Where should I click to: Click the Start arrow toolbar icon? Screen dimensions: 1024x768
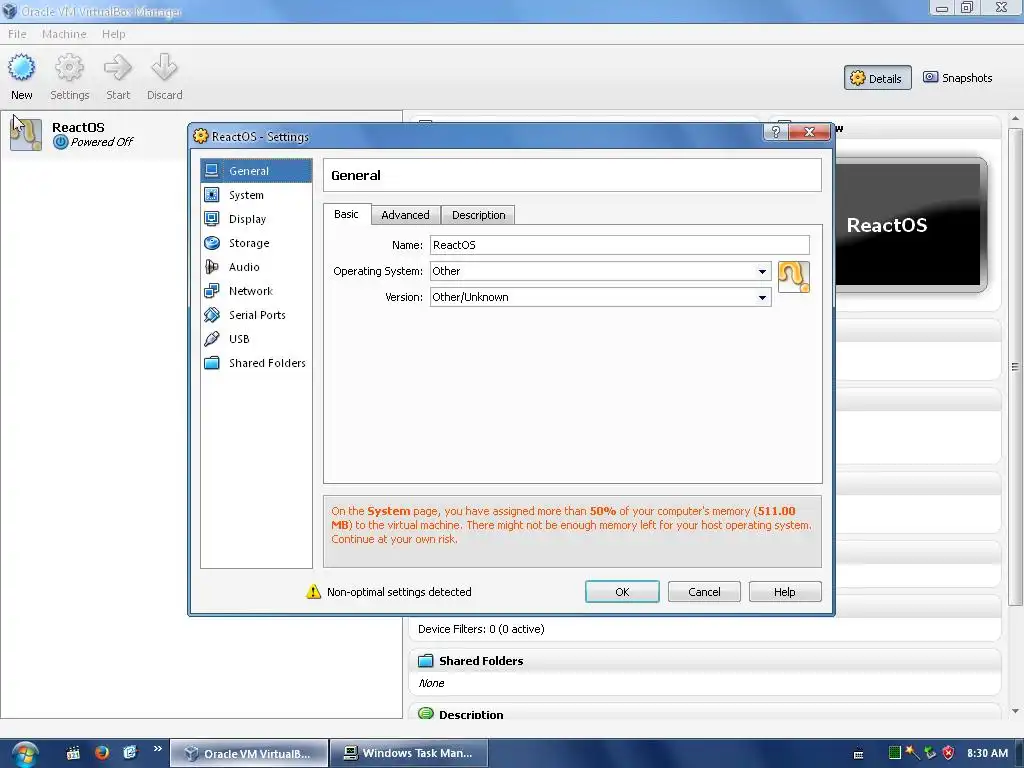click(118, 77)
